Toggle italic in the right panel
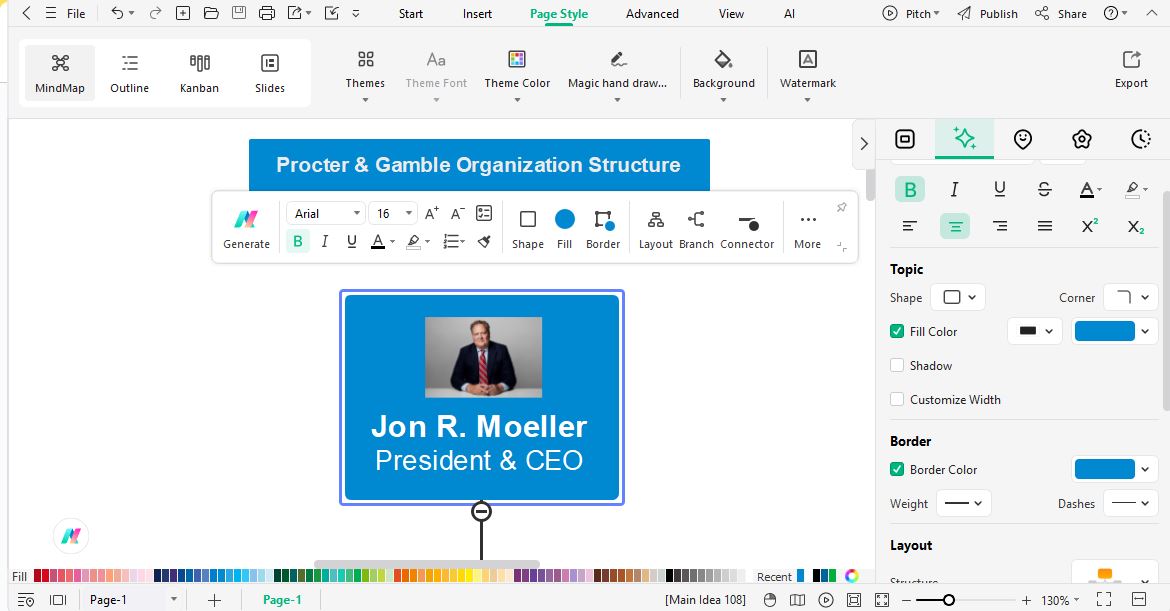 [954, 189]
